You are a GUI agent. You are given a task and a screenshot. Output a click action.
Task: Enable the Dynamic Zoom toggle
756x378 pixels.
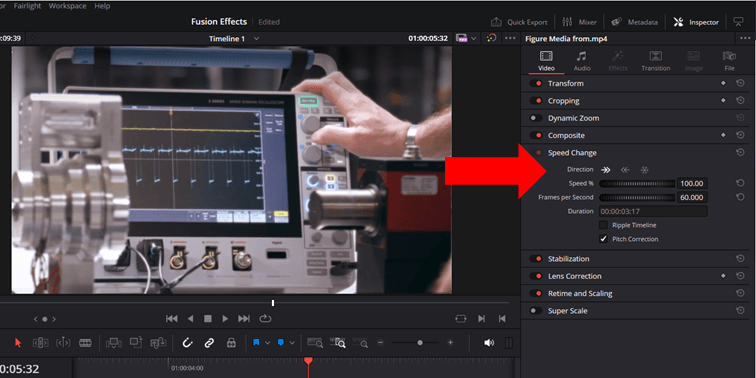coord(536,118)
